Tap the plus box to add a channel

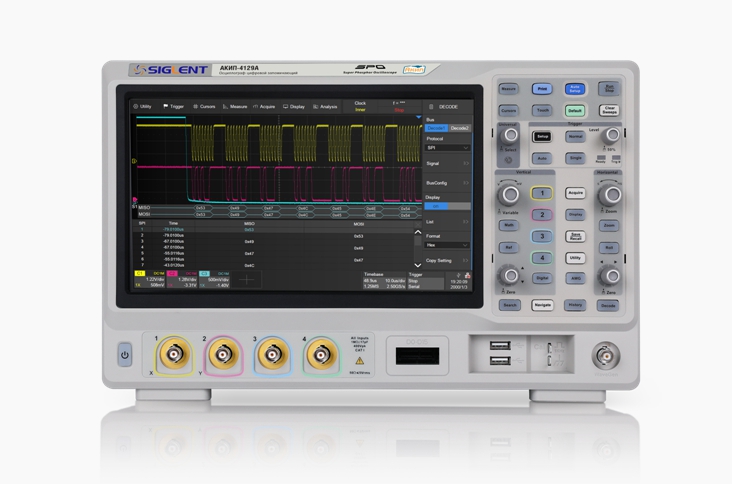point(246,280)
